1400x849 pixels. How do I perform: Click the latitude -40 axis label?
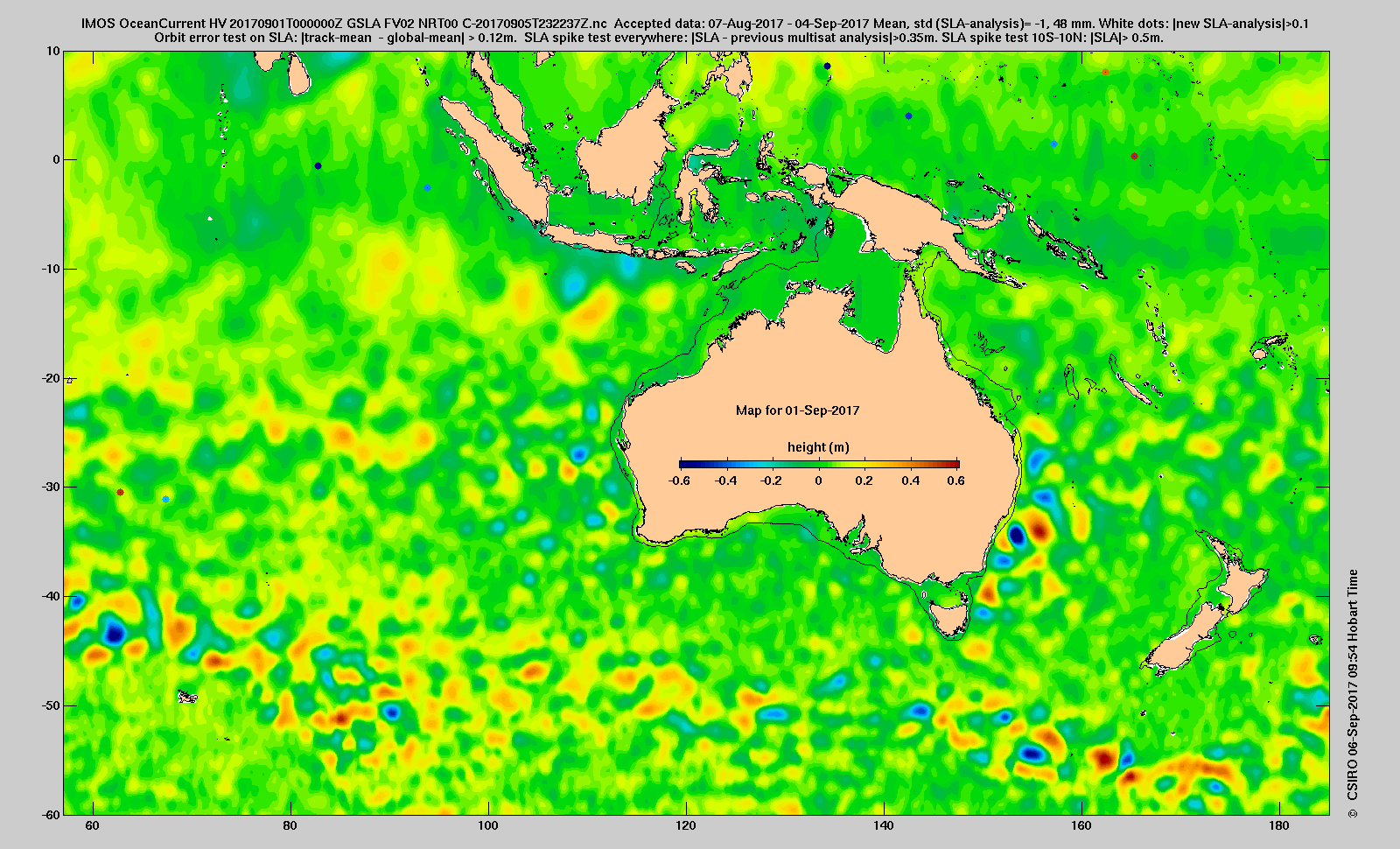pos(50,596)
